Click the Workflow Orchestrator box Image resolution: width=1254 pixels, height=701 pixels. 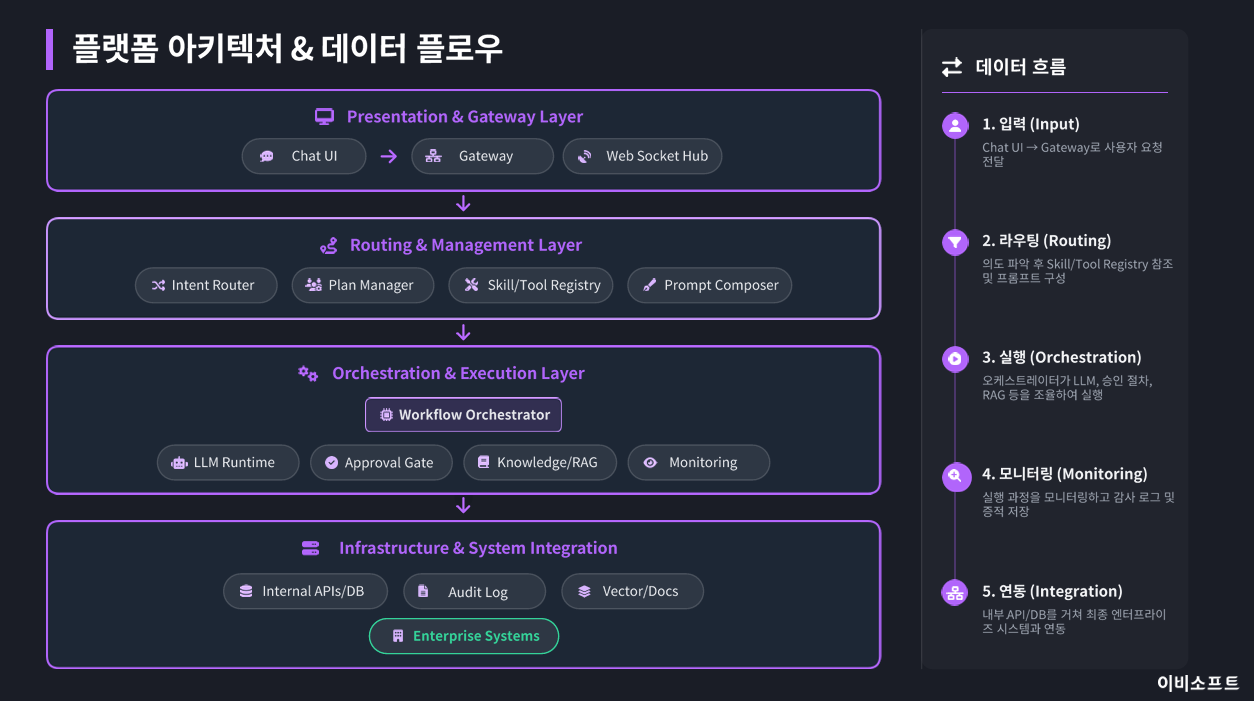click(x=463, y=415)
